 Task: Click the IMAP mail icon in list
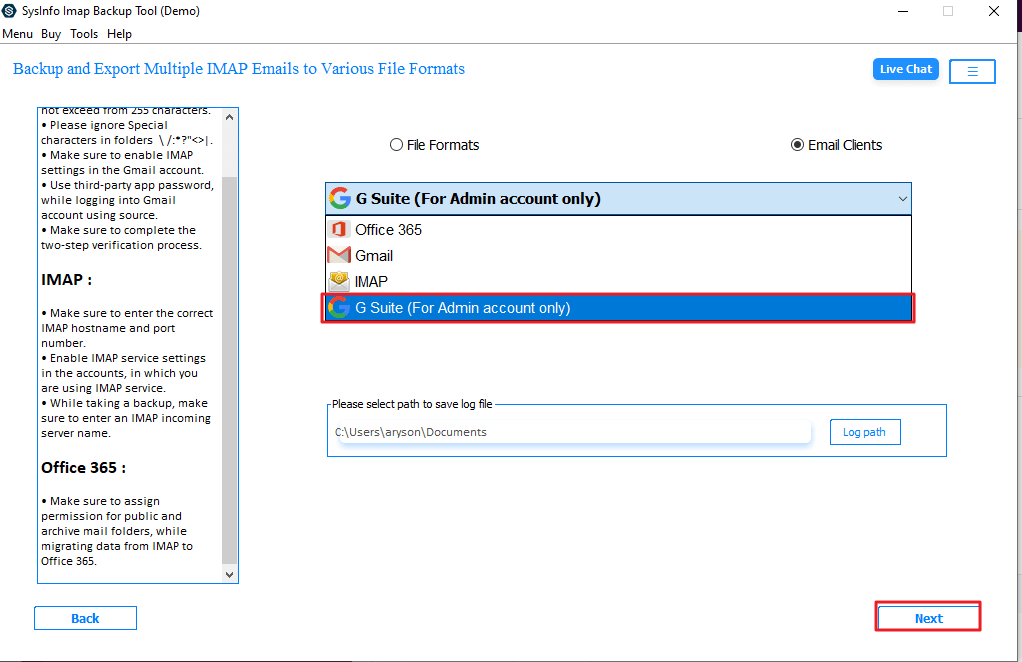click(339, 282)
